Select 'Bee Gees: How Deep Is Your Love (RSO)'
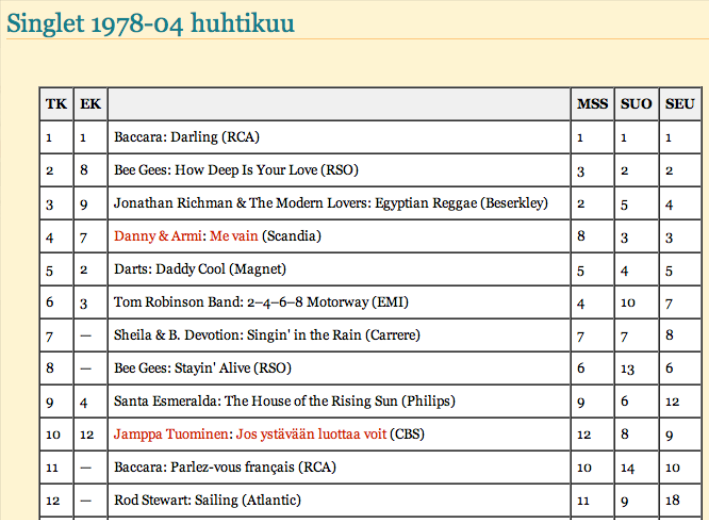The height and width of the screenshot is (520, 709). [236, 170]
